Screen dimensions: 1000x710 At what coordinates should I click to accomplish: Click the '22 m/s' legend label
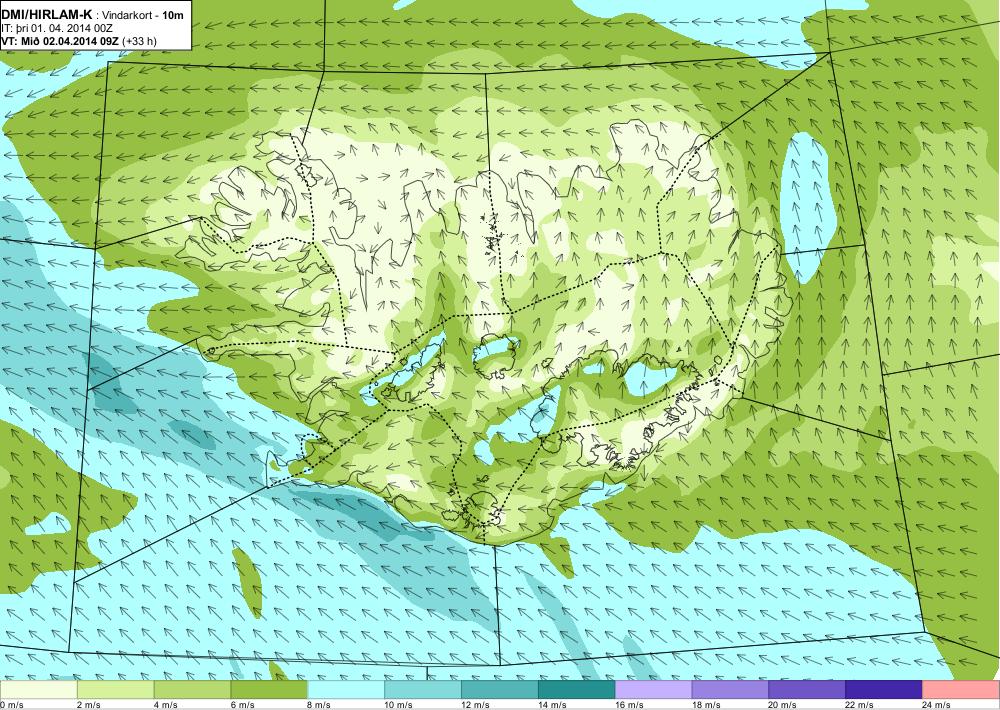(860, 705)
